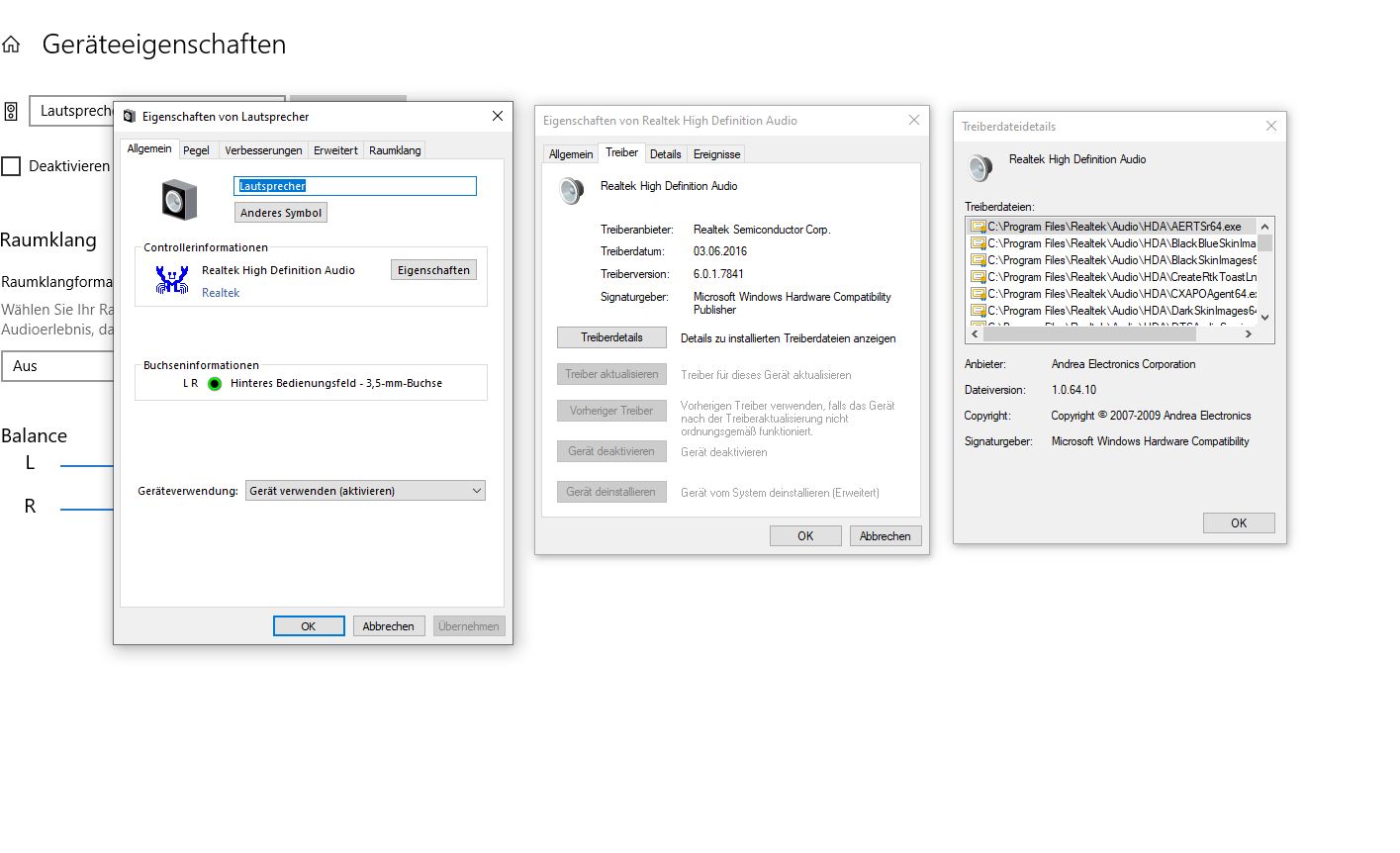Click OK in Treiberdateidetails window

coord(1239,523)
